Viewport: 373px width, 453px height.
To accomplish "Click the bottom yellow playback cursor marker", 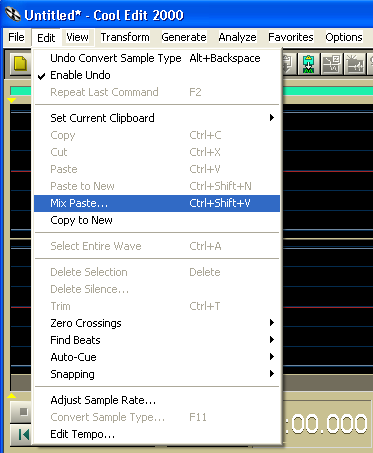I will coord(11,395).
